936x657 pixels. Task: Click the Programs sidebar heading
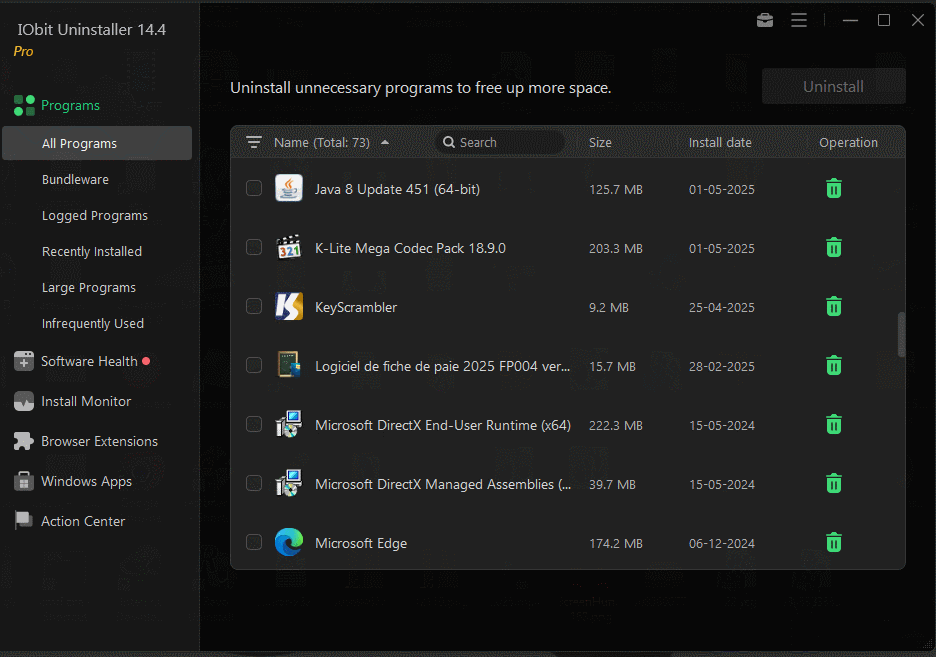(x=70, y=106)
